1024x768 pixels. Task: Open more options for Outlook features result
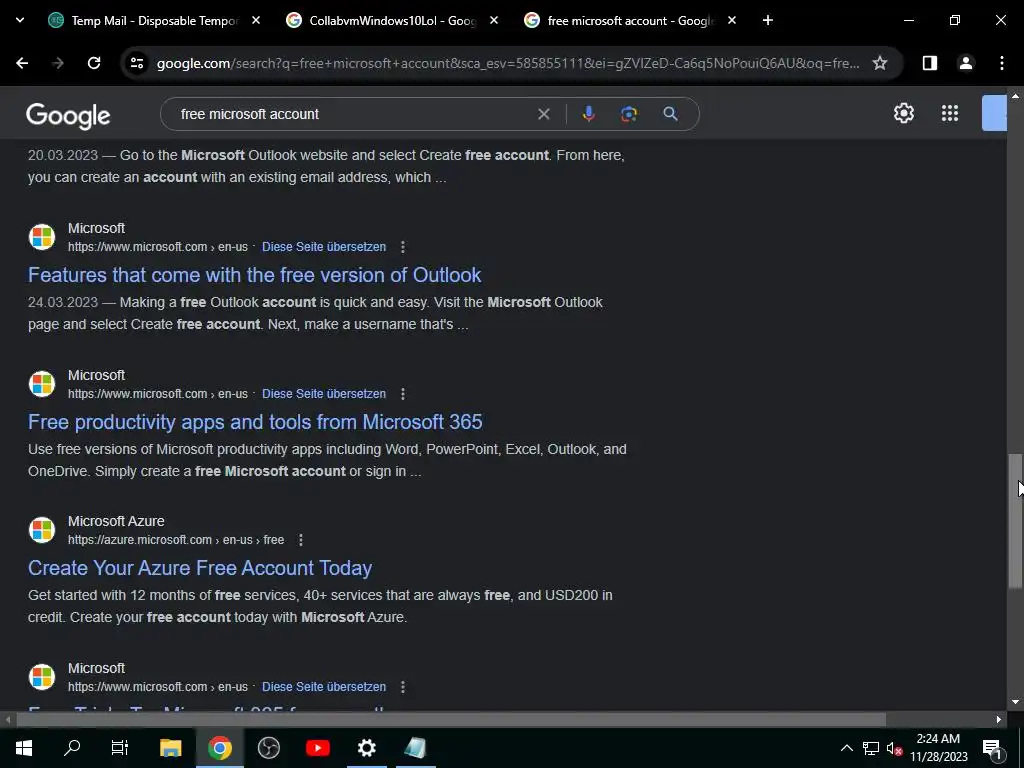[402, 247]
